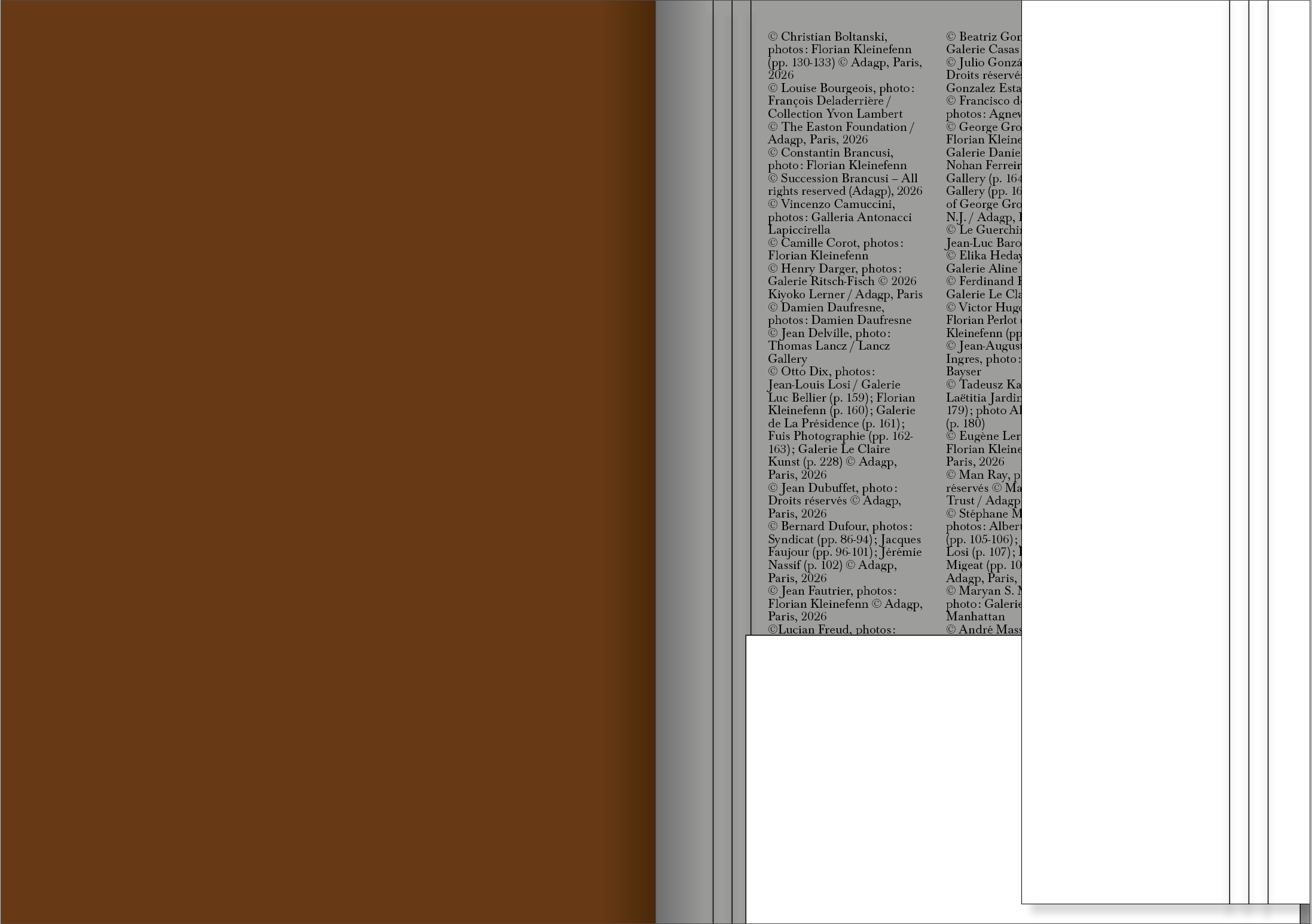Click the Louise Bourgeois photo credit

point(841,88)
